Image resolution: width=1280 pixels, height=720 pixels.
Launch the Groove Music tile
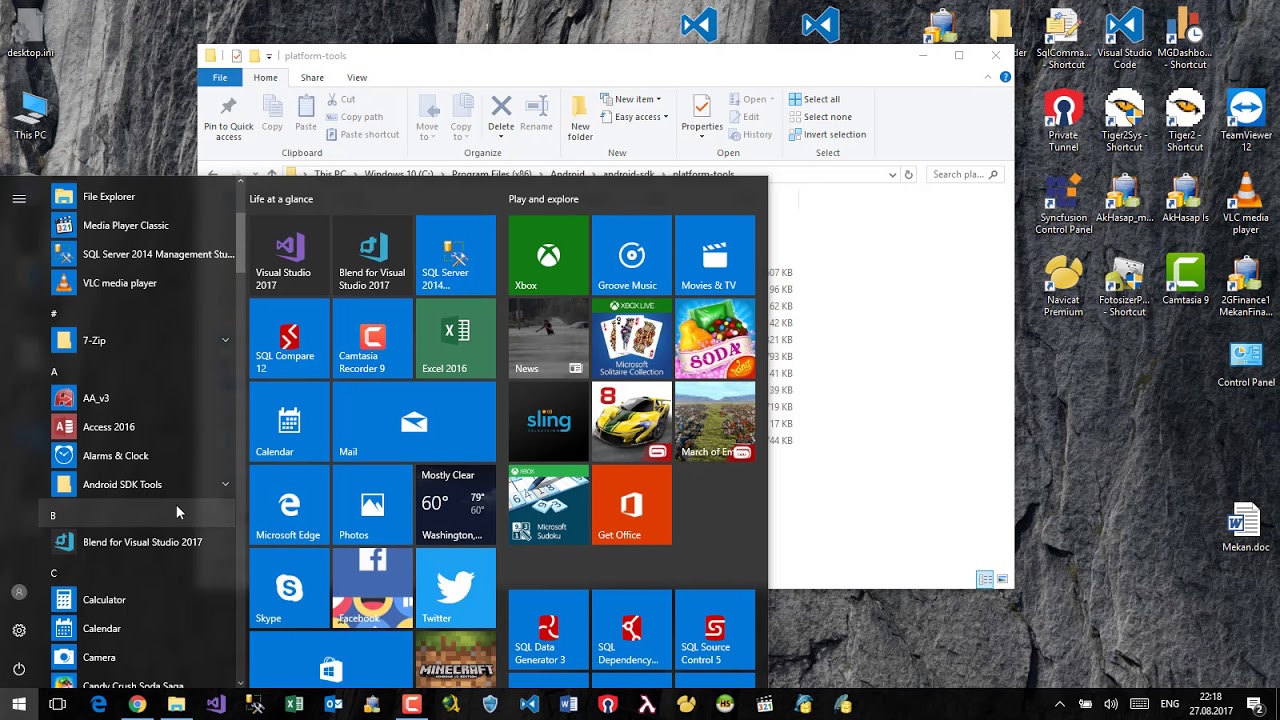pos(631,255)
